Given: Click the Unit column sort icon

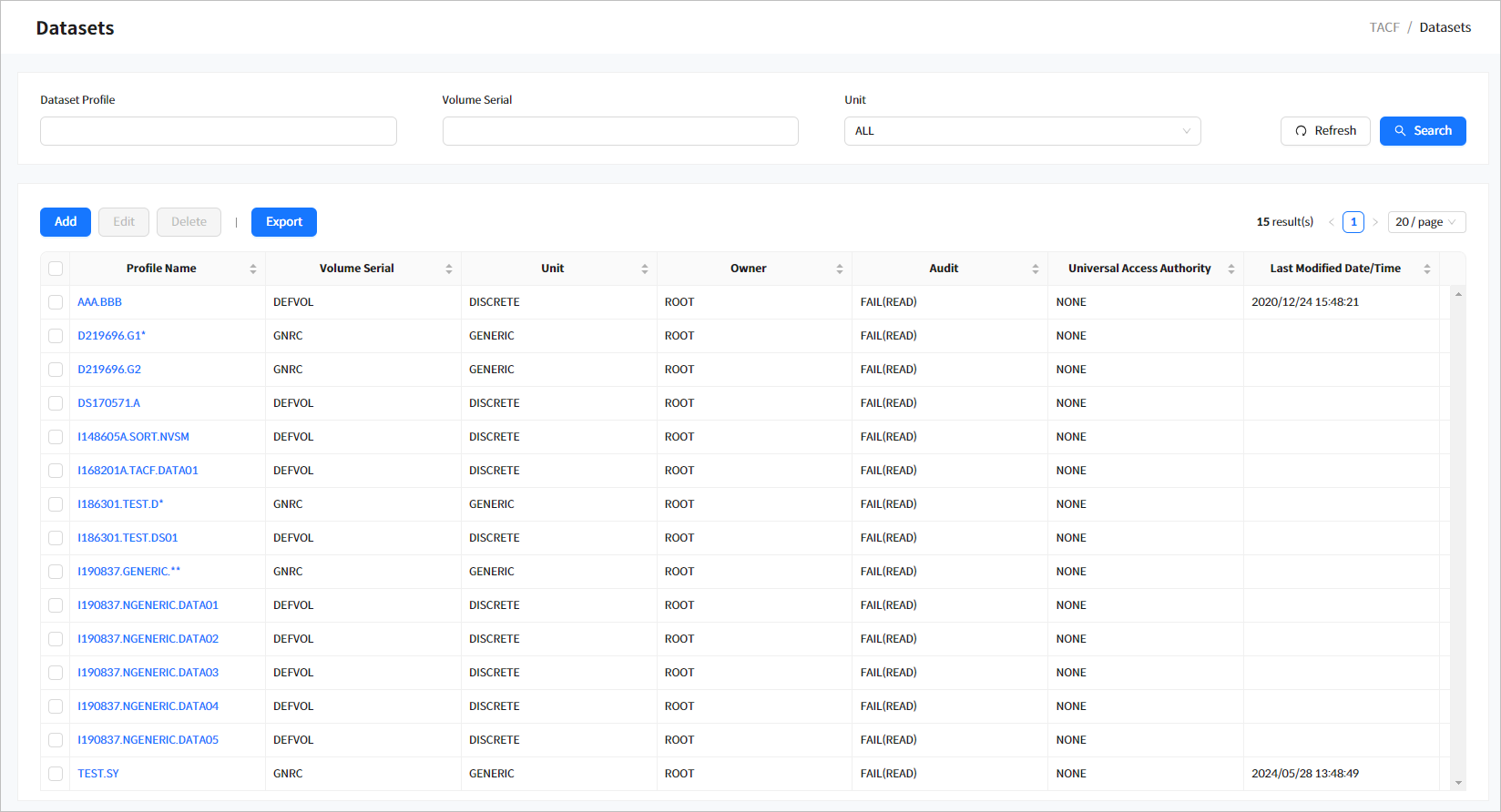Looking at the screenshot, I should click(x=644, y=269).
